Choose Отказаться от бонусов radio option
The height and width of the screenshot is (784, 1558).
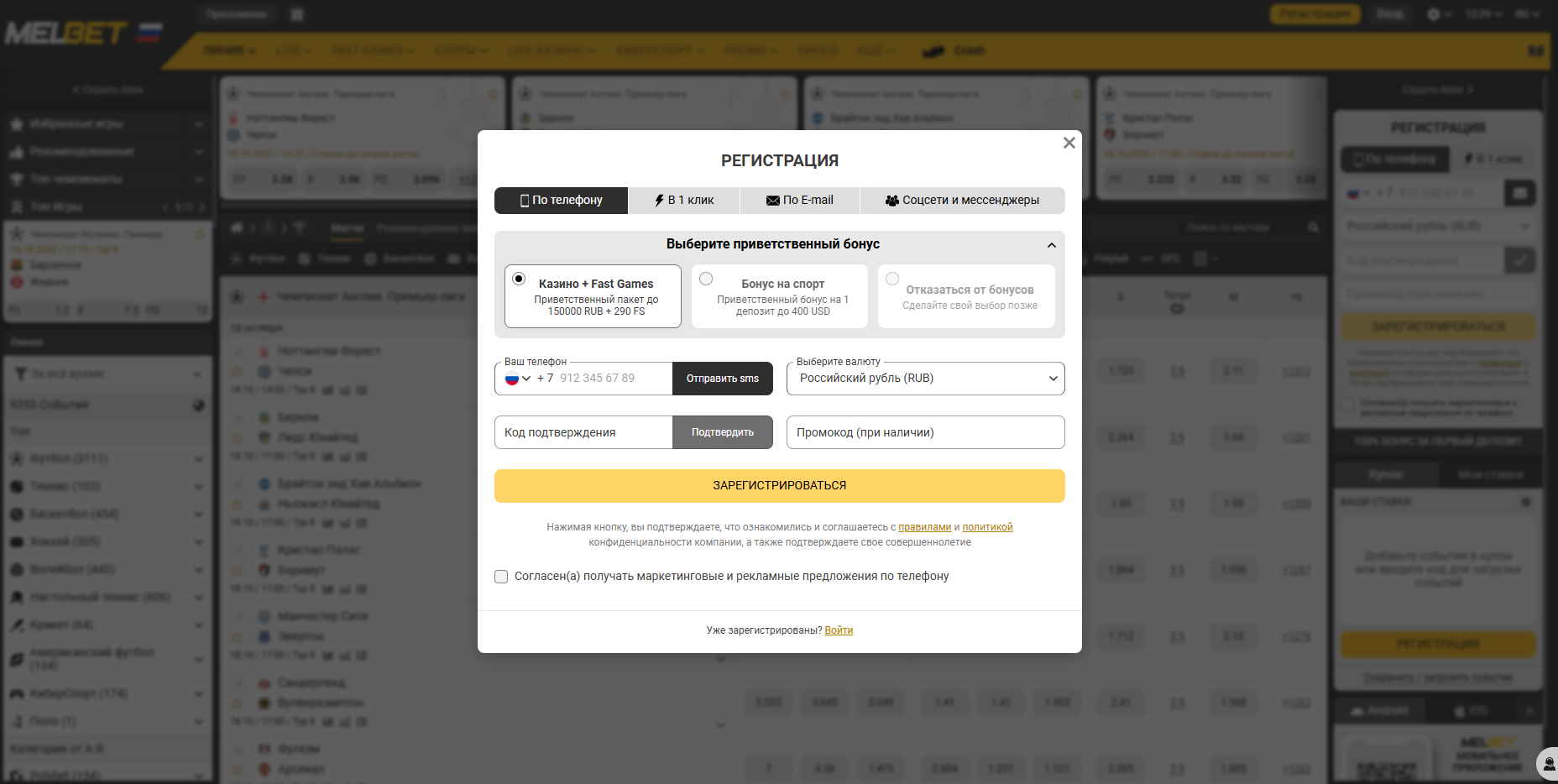pyautogui.click(x=892, y=279)
